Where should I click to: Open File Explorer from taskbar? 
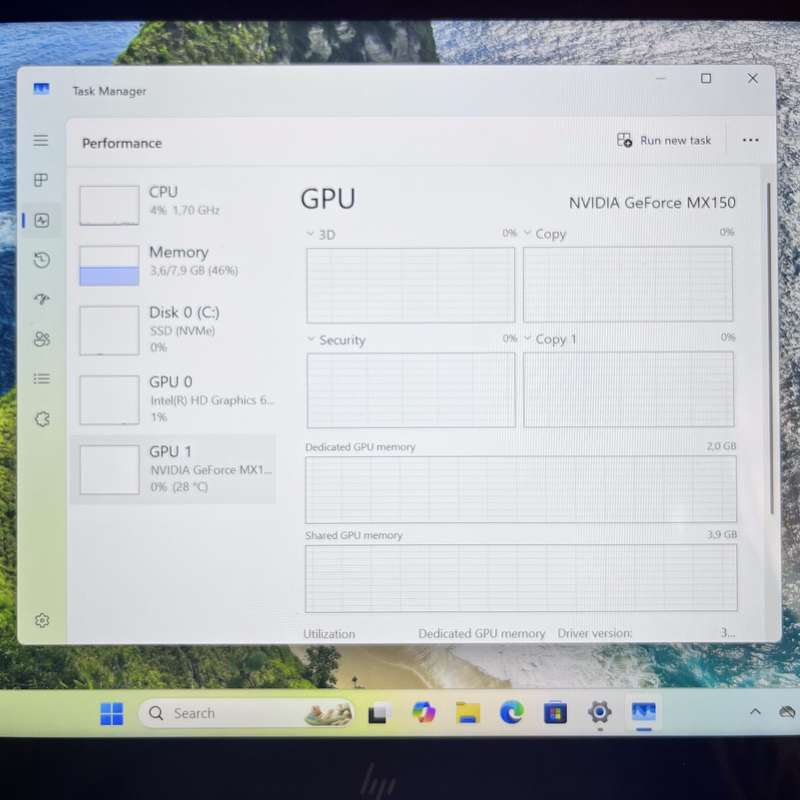coord(468,713)
